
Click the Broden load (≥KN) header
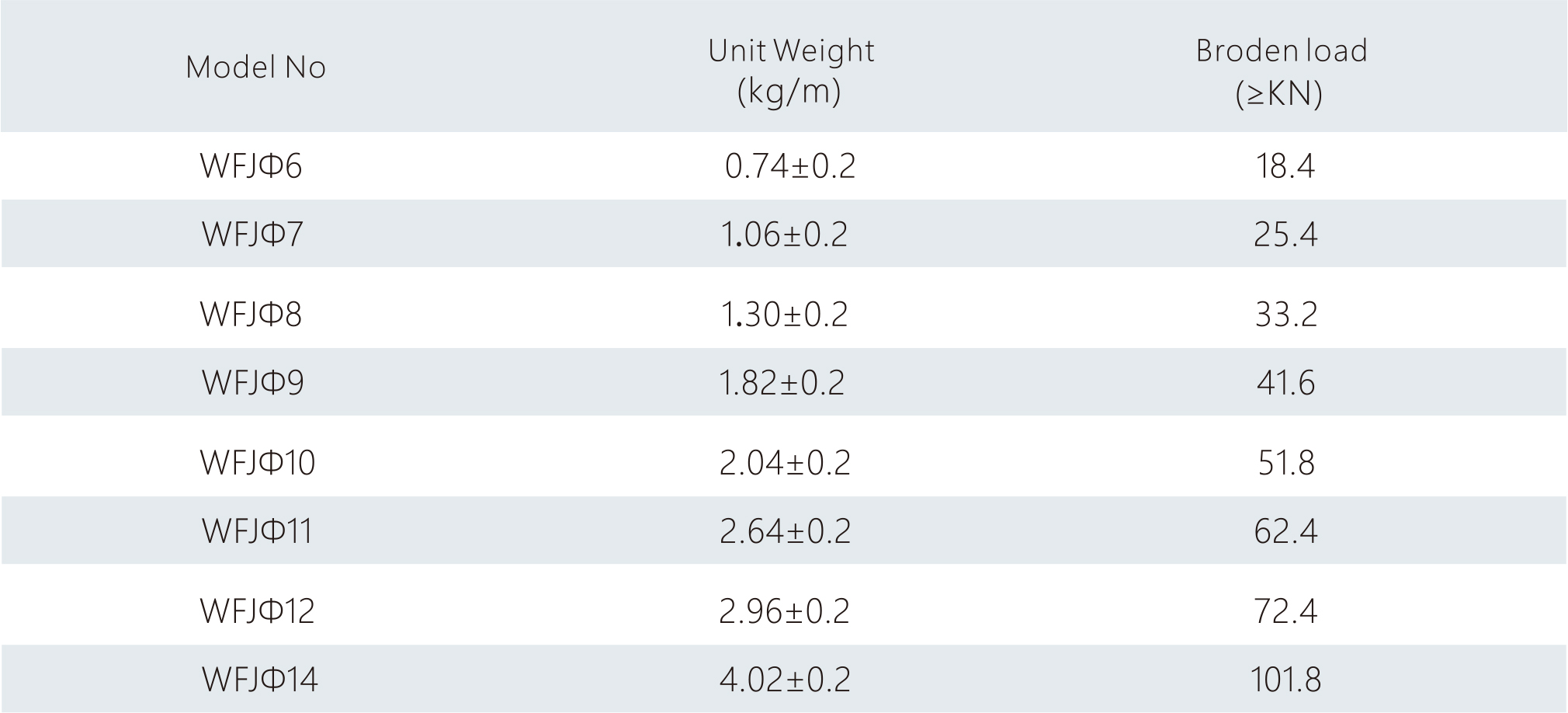click(1281, 71)
